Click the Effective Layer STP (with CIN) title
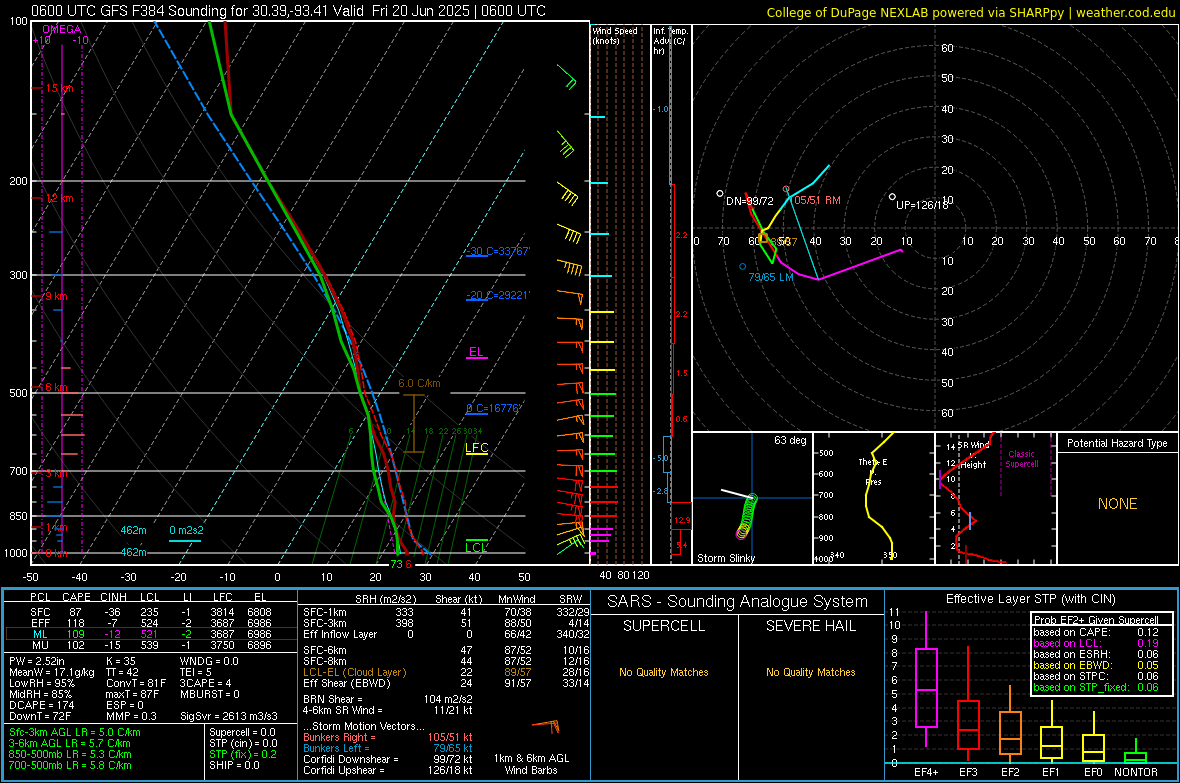Image resolution: width=1180 pixels, height=783 pixels. click(x=1030, y=599)
